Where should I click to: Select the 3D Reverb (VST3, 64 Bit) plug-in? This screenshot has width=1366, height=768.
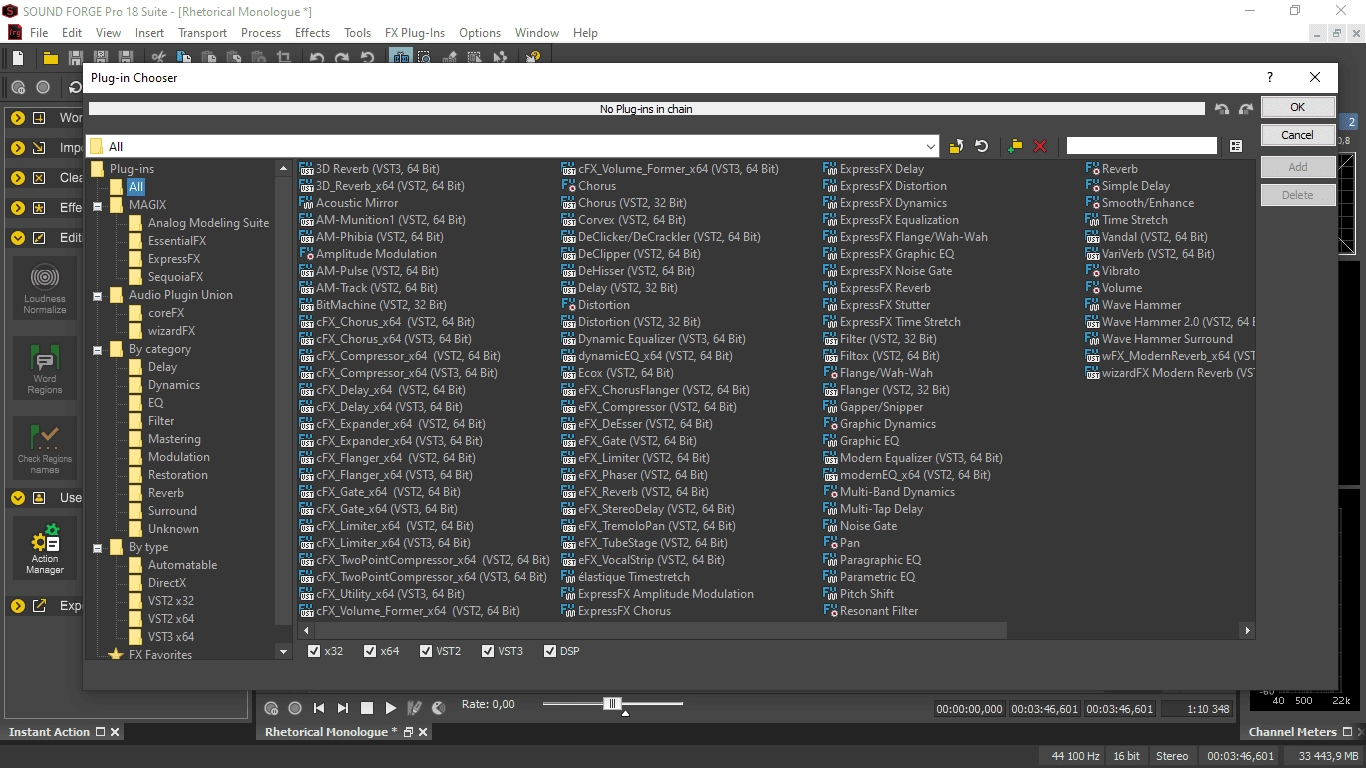coord(369,169)
